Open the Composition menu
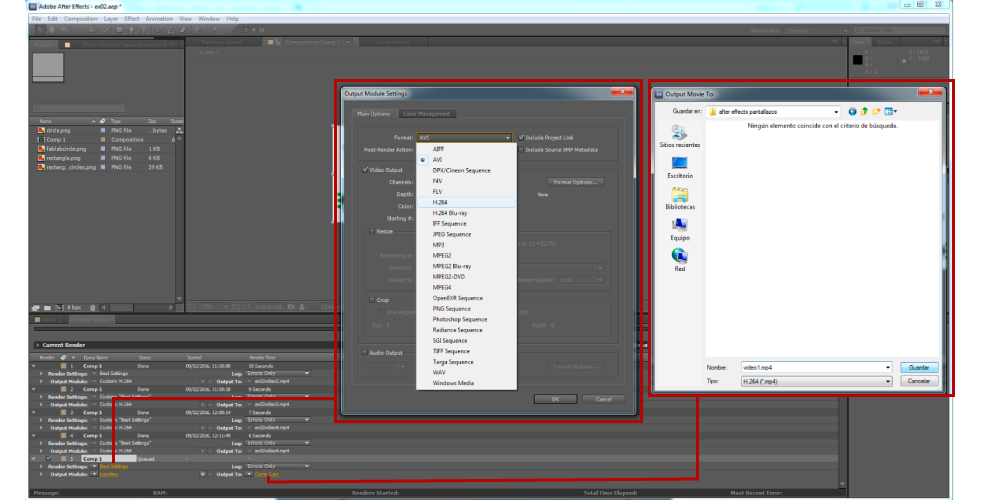This screenshot has width=1000, height=500. (x=80, y=19)
